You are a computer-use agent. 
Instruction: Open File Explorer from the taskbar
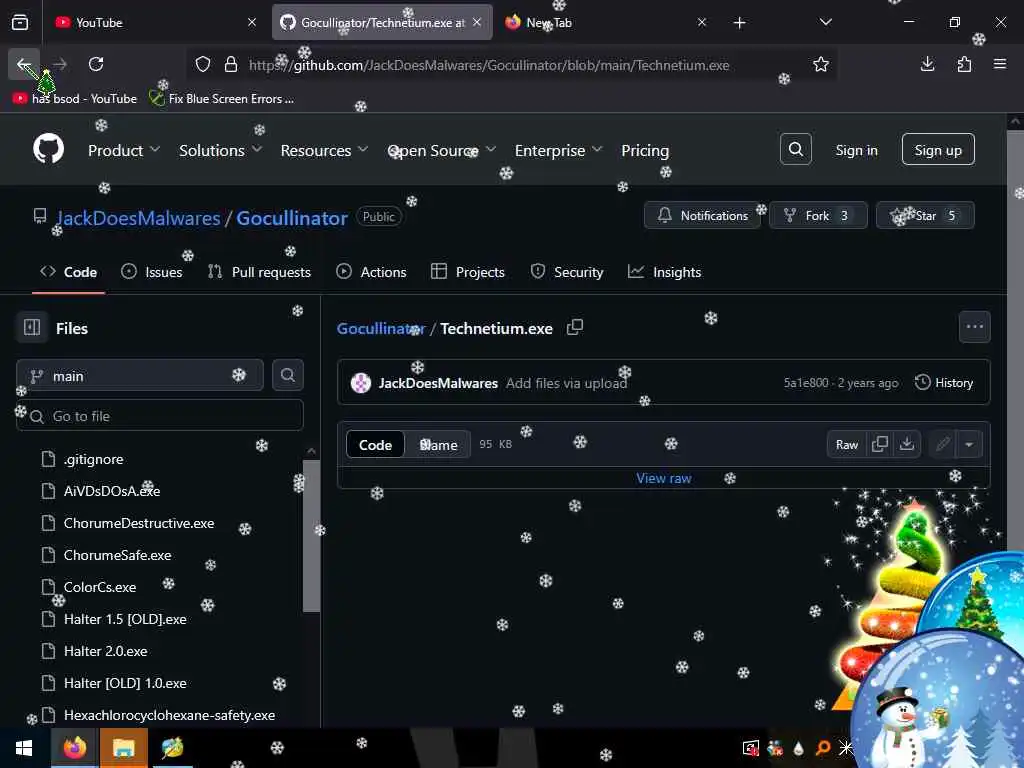pos(123,748)
